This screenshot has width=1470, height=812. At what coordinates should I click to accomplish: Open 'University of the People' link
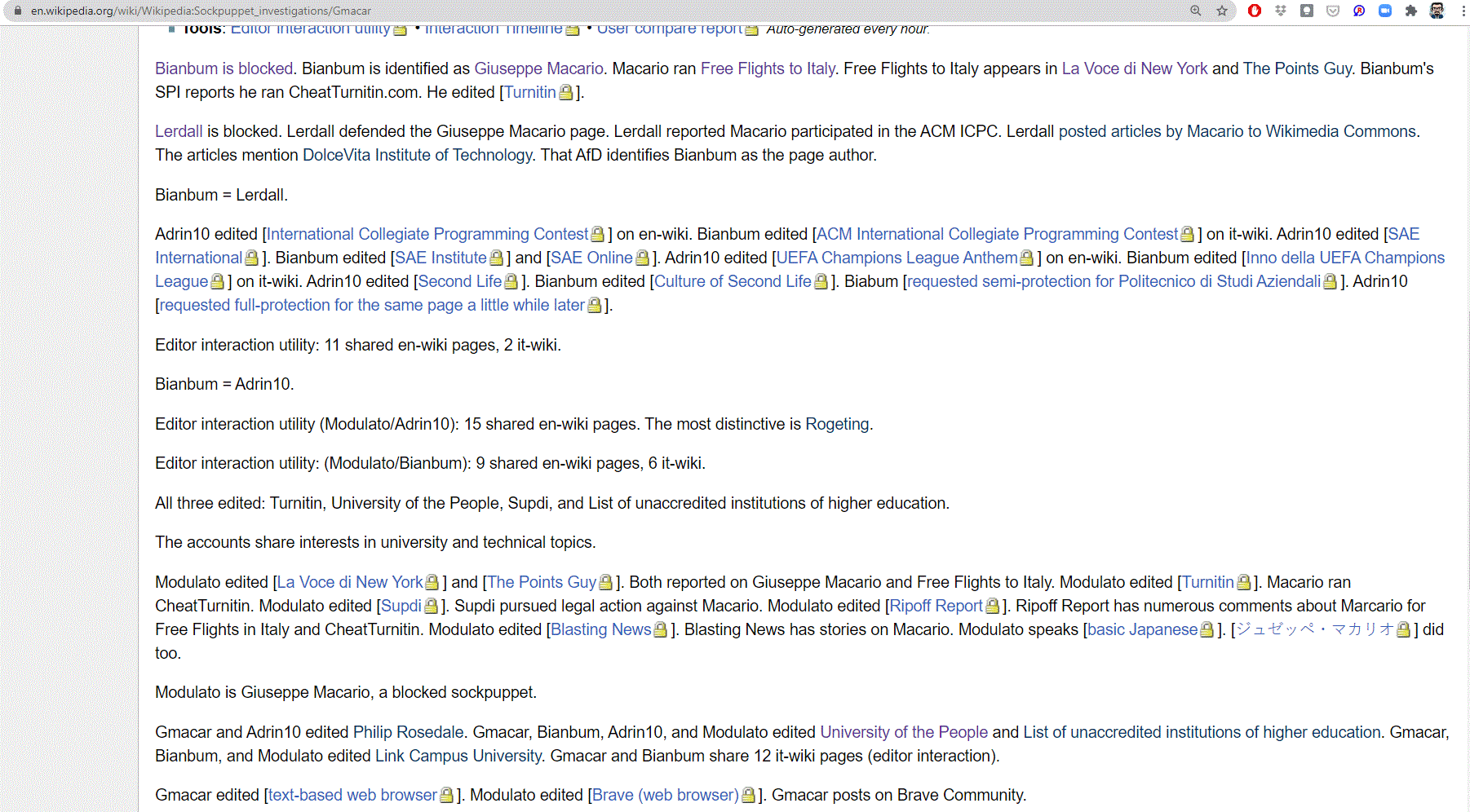click(x=904, y=732)
